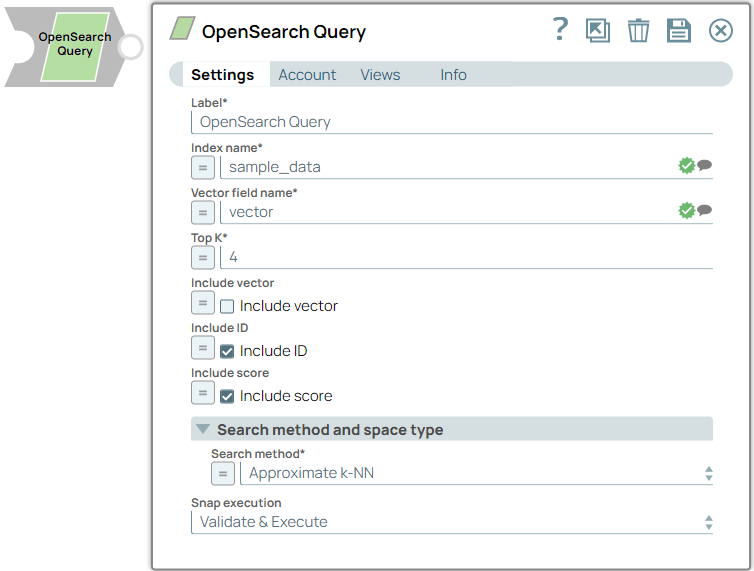Toggle expression button for Include vector
The image size is (754, 571).
[203, 303]
